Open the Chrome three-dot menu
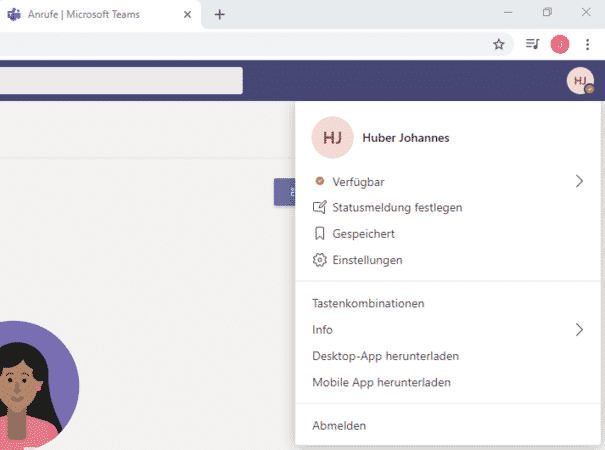 coord(587,44)
